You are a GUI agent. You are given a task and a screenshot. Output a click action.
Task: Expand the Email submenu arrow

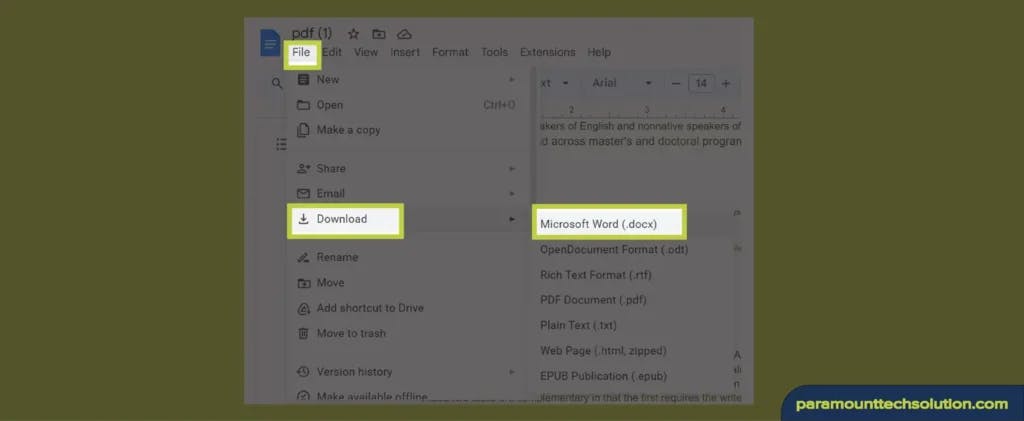click(512, 194)
